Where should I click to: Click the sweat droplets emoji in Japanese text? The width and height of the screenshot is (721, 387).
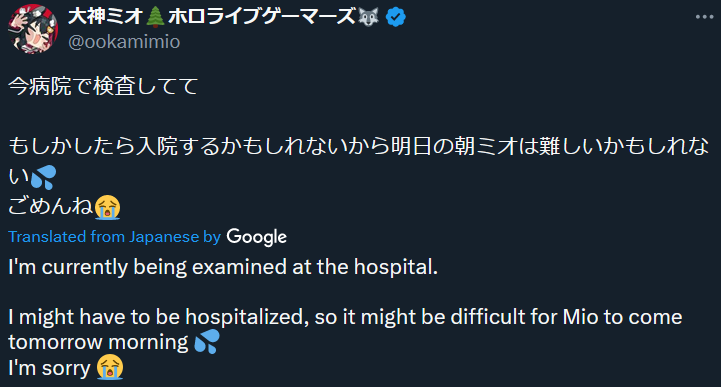(43, 177)
